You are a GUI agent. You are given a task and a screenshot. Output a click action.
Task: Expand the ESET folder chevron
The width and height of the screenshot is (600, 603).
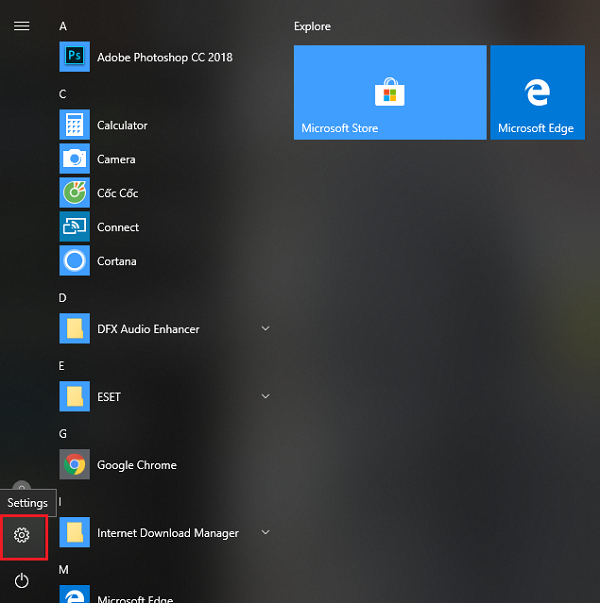pos(265,397)
